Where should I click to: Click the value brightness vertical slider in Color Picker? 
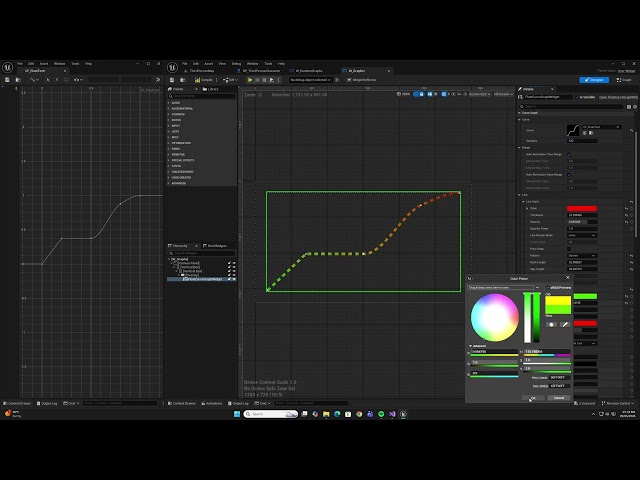click(x=537, y=318)
